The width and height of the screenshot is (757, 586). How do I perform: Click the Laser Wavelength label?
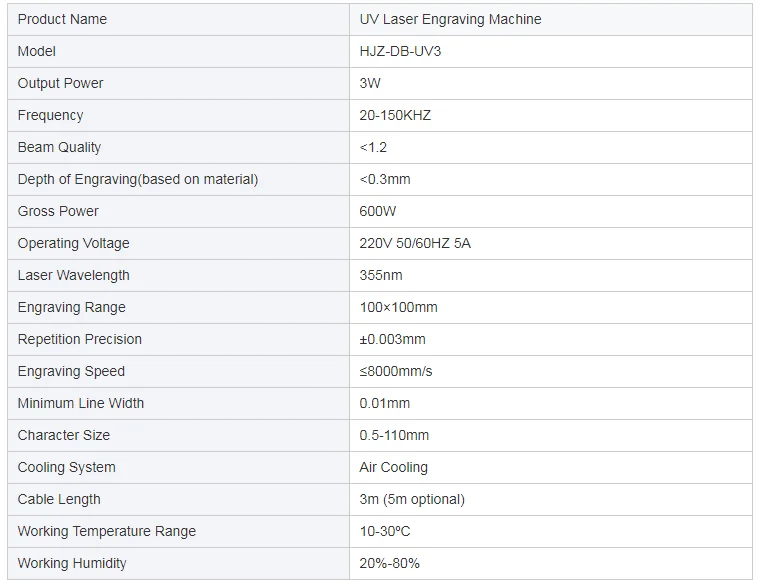(73, 275)
